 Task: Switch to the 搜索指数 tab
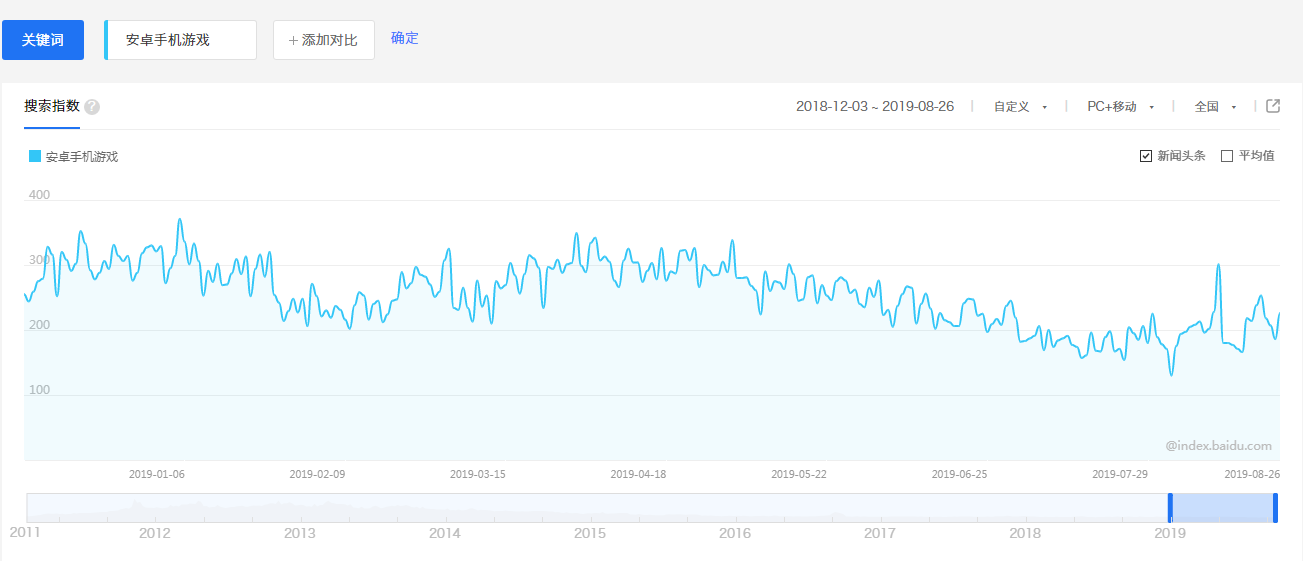pos(52,106)
